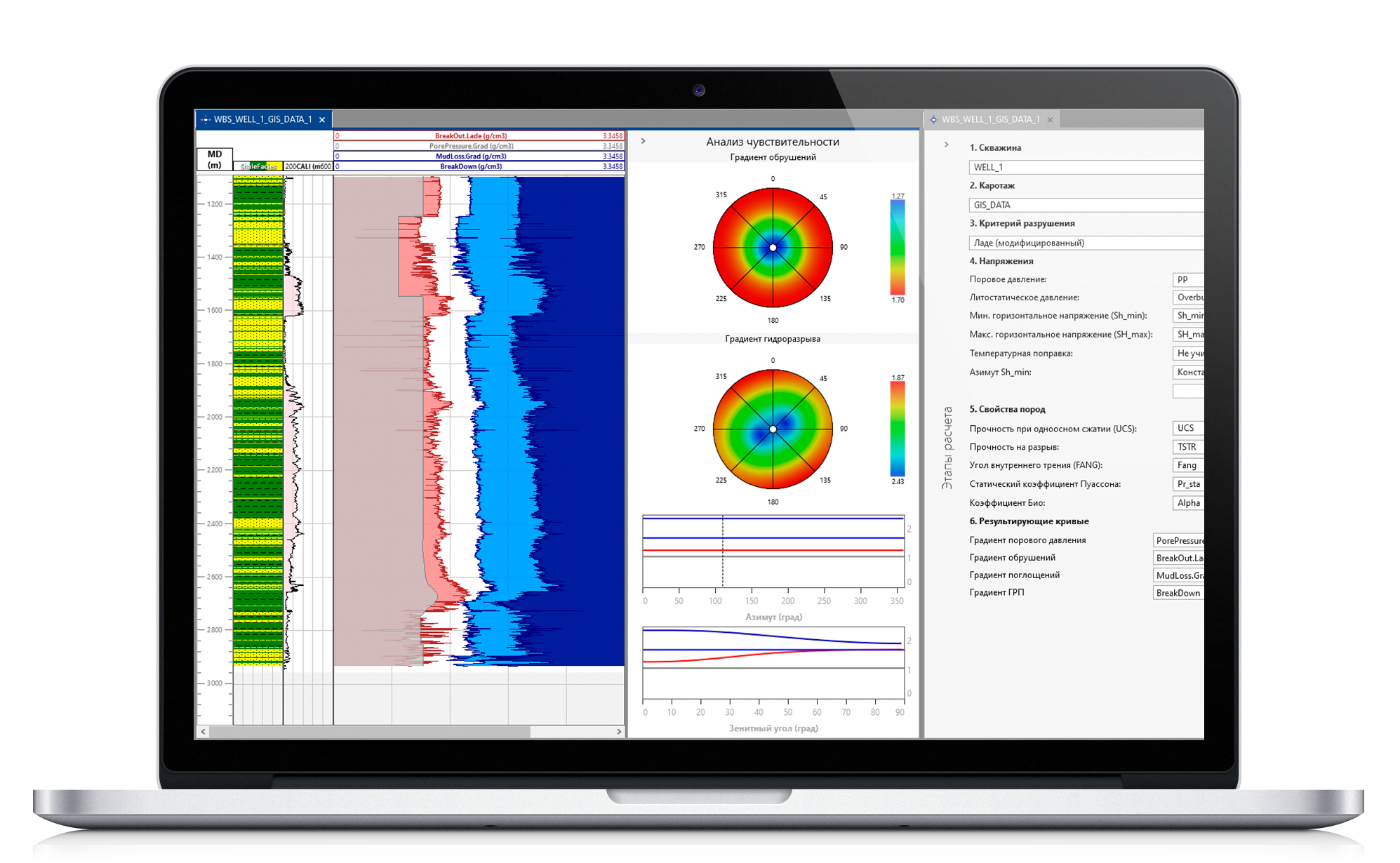This screenshot has height=863, width=1400.
Task: Switch to the right WBS_WELL_1_GIS_DATA_1 tab
Action: [x=991, y=119]
